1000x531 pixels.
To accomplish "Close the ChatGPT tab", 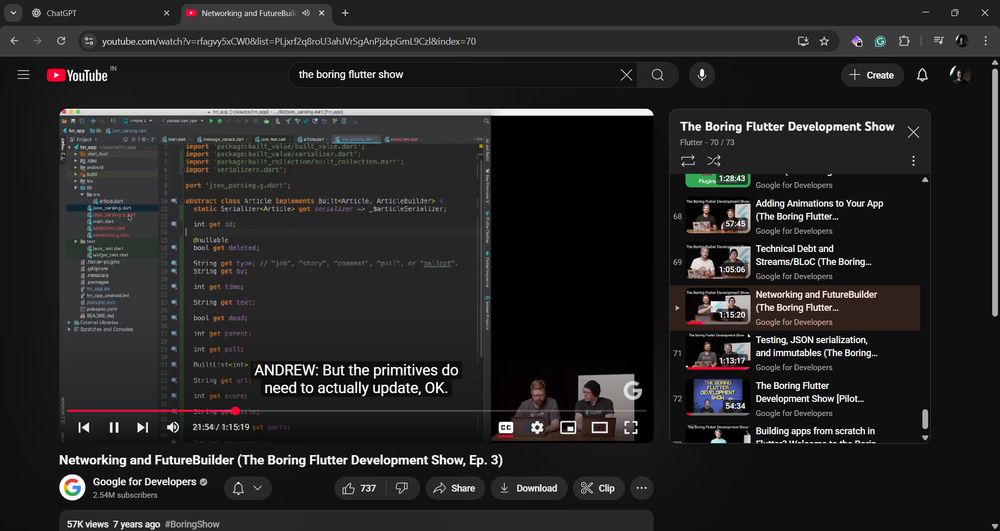I will pyautogui.click(x=166, y=13).
